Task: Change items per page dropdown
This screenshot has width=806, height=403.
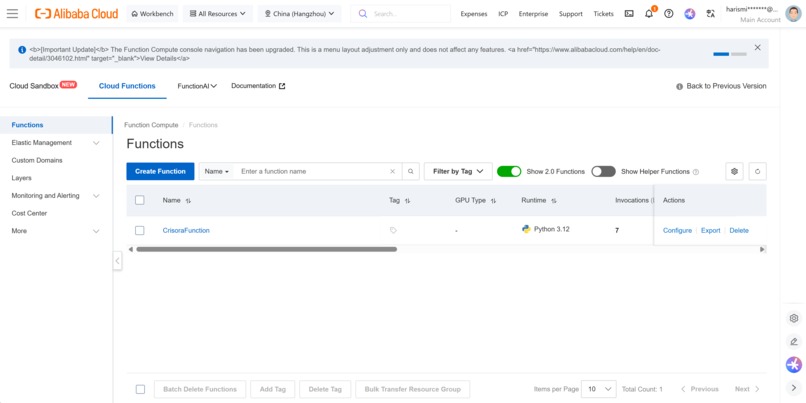Action: pyautogui.click(x=599, y=389)
